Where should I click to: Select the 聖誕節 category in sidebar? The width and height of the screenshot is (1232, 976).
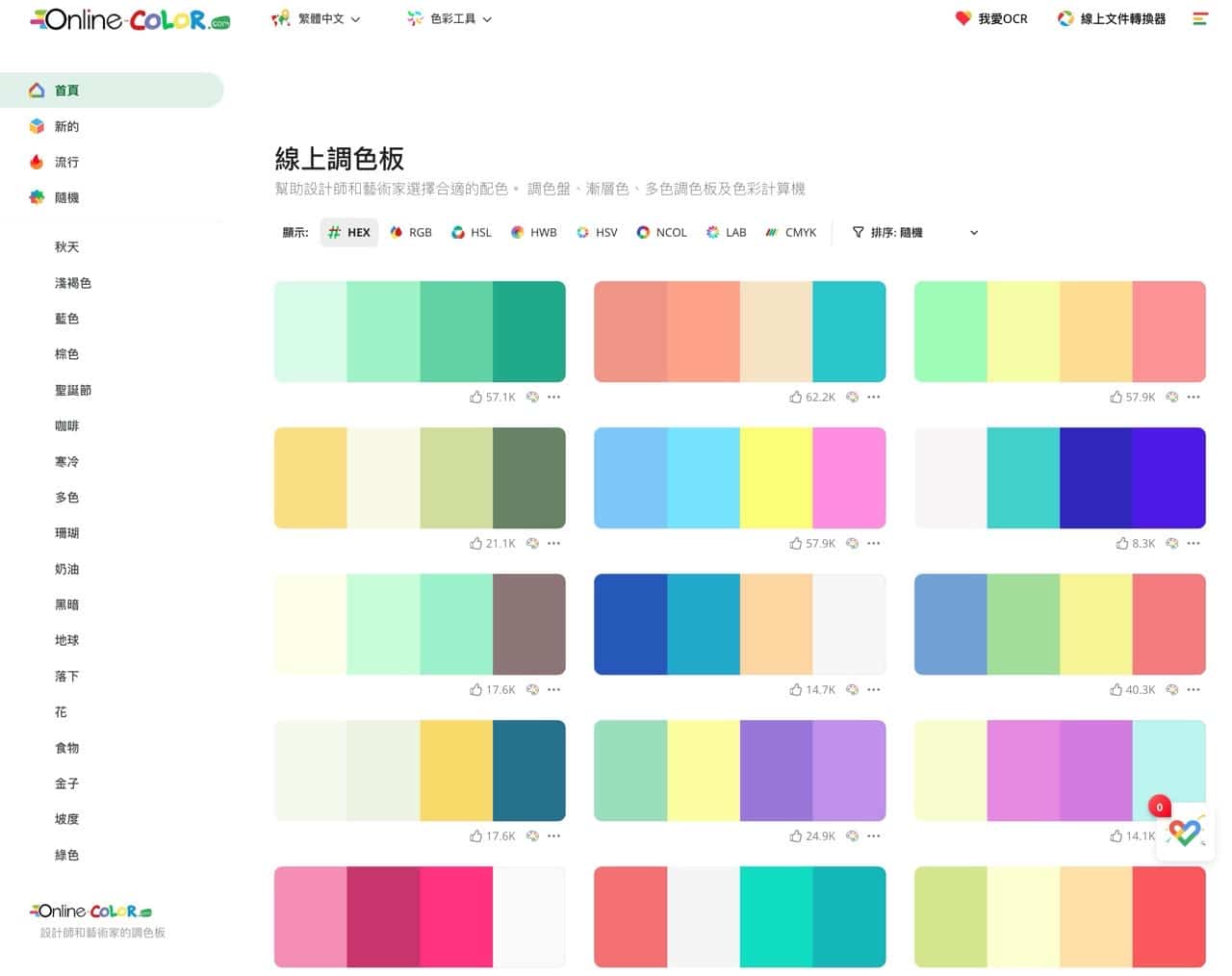click(x=73, y=390)
